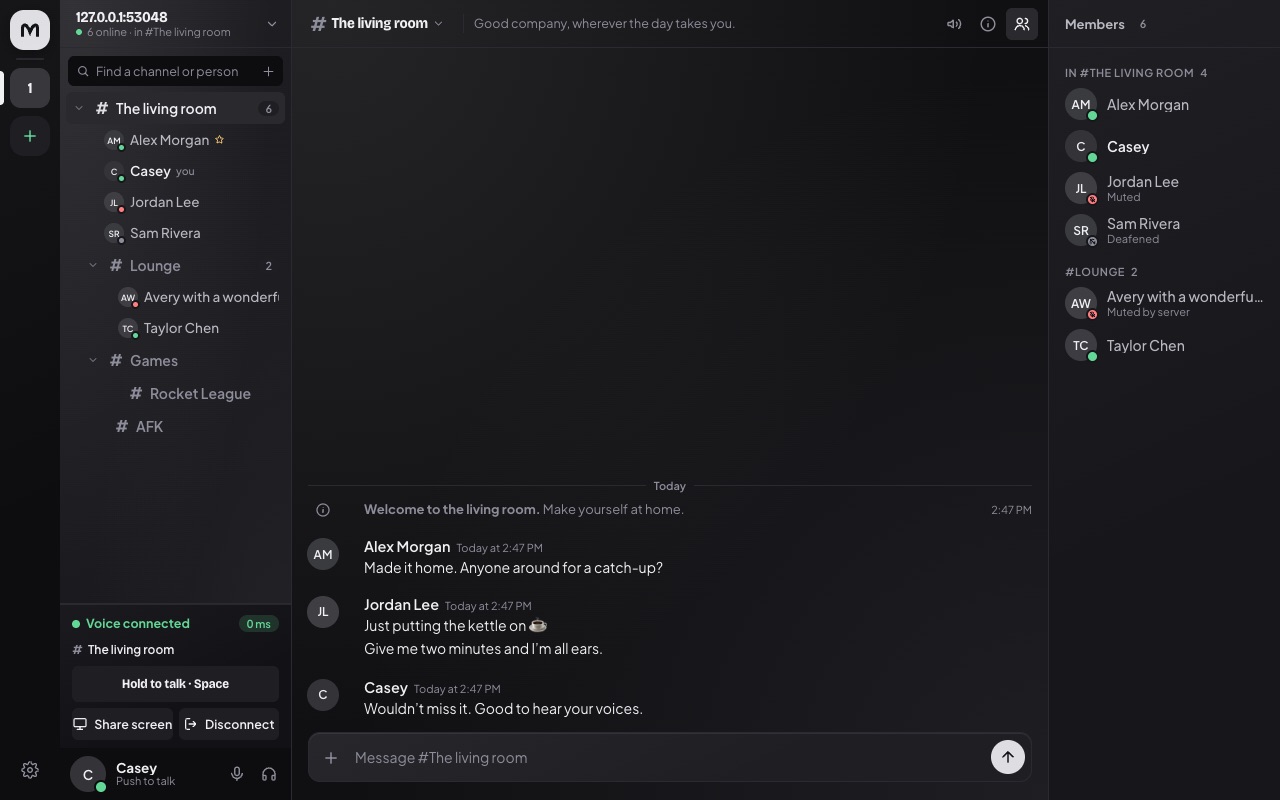Click the plus icon beside search field

pyautogui.click(x=268, y=71)
